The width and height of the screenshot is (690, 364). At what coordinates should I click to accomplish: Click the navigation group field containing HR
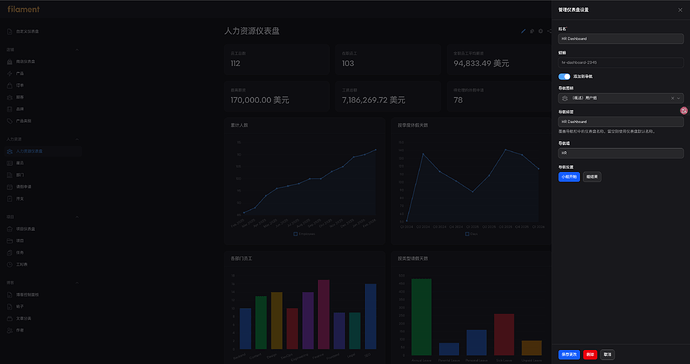coord(621,153)
